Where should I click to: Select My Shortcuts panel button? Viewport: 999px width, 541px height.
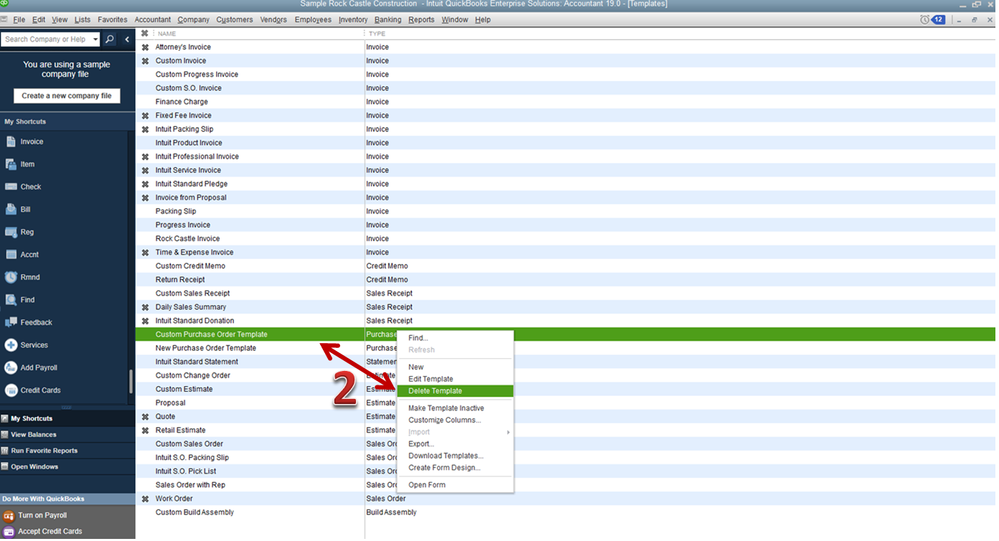(x=68, y=419)
